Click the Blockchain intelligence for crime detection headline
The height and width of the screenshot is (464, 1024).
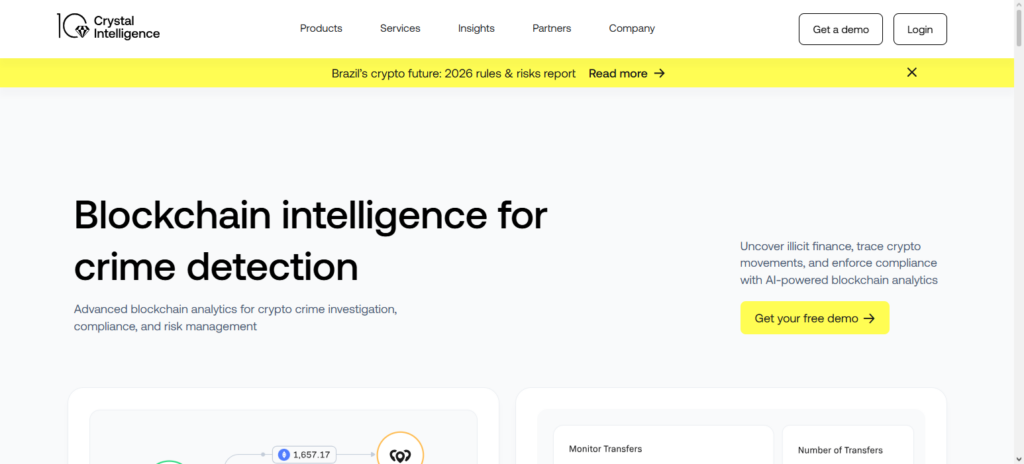311,240
